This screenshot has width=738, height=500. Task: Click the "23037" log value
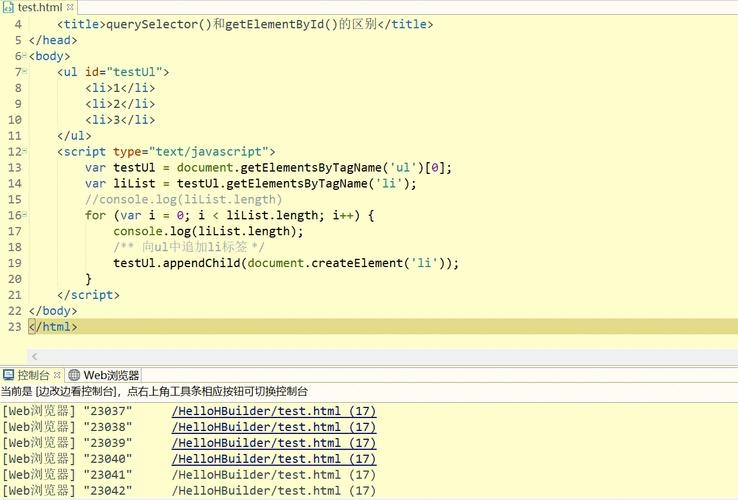(108, 411)
